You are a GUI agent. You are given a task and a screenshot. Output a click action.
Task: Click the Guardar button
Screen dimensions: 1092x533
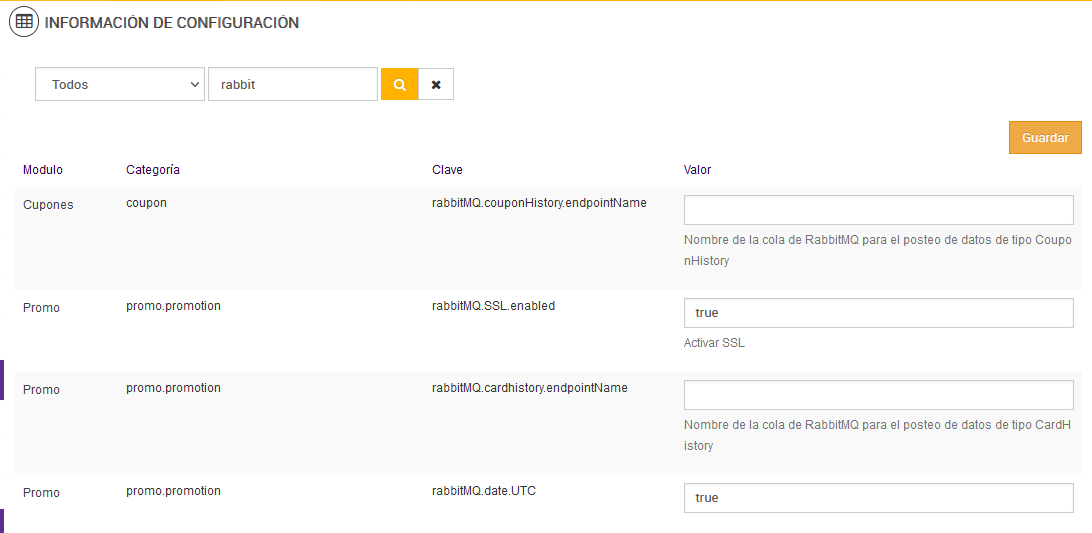point(1045,138)
